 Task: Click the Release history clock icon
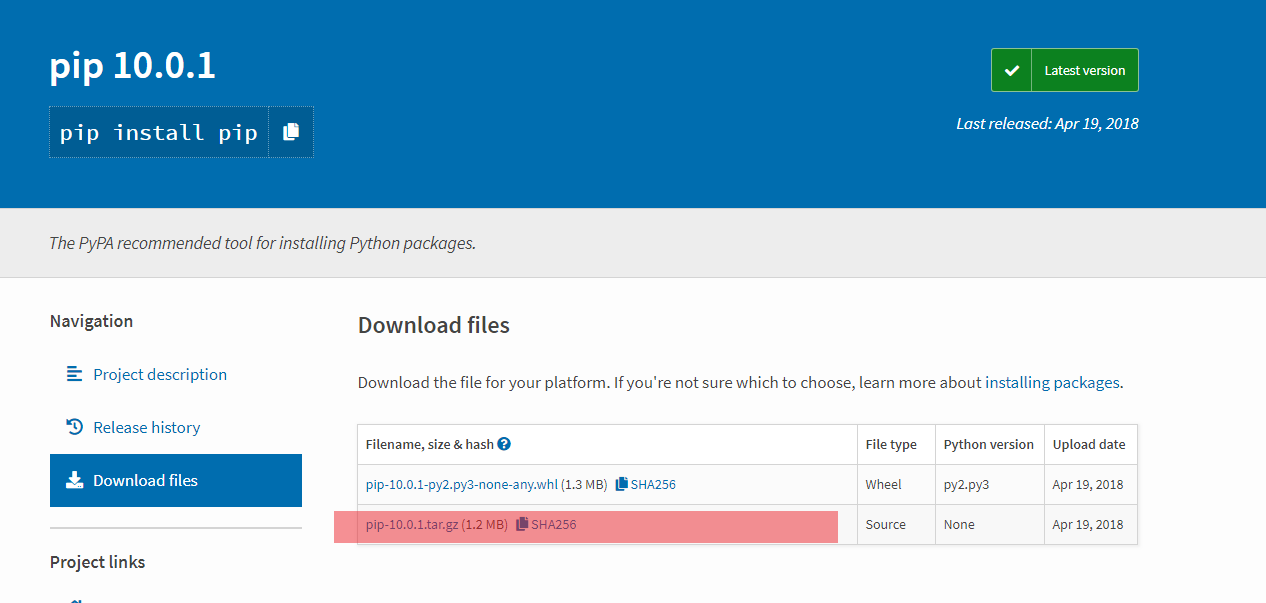click(74, 427)
